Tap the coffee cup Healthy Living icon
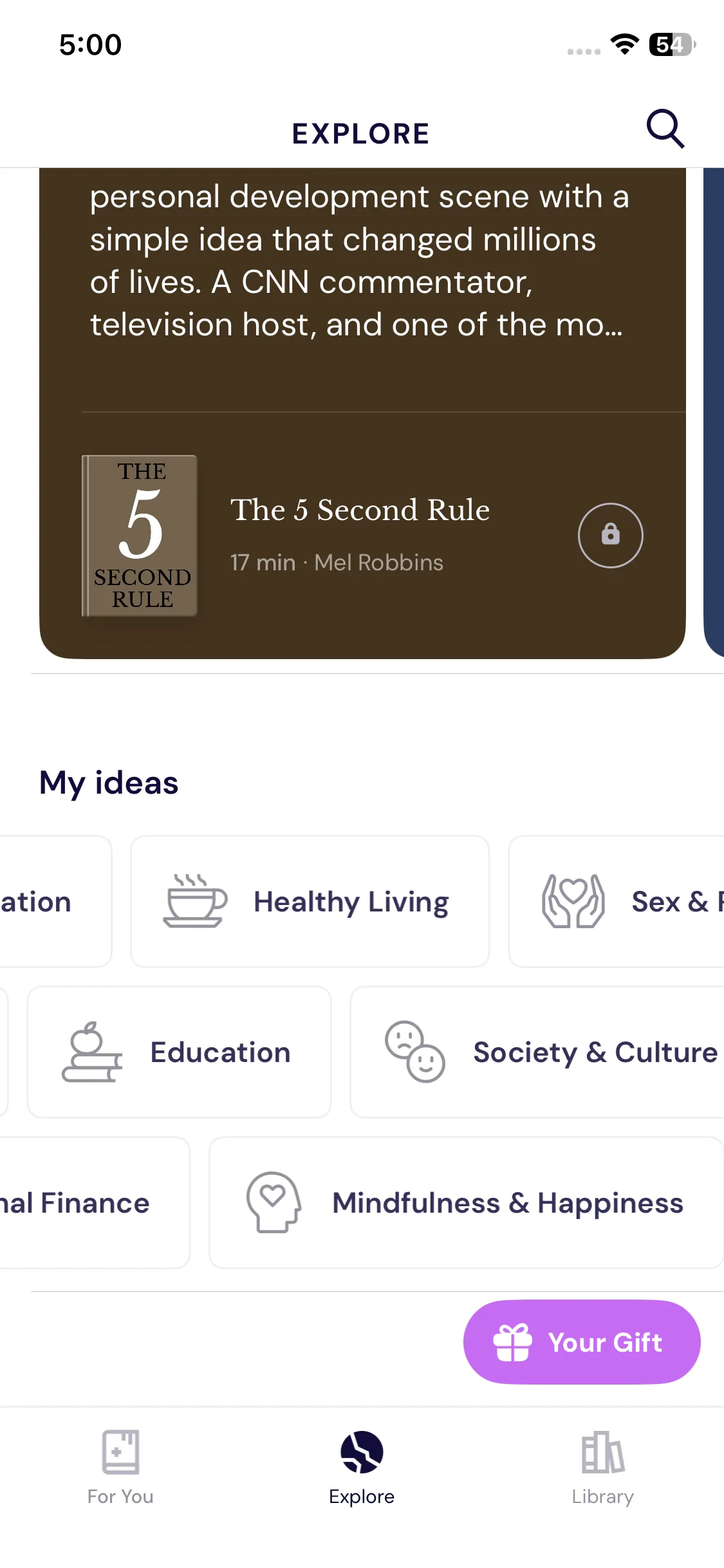Image resolution: width=724 pixels, height=1568 pixels. [194, 901]
